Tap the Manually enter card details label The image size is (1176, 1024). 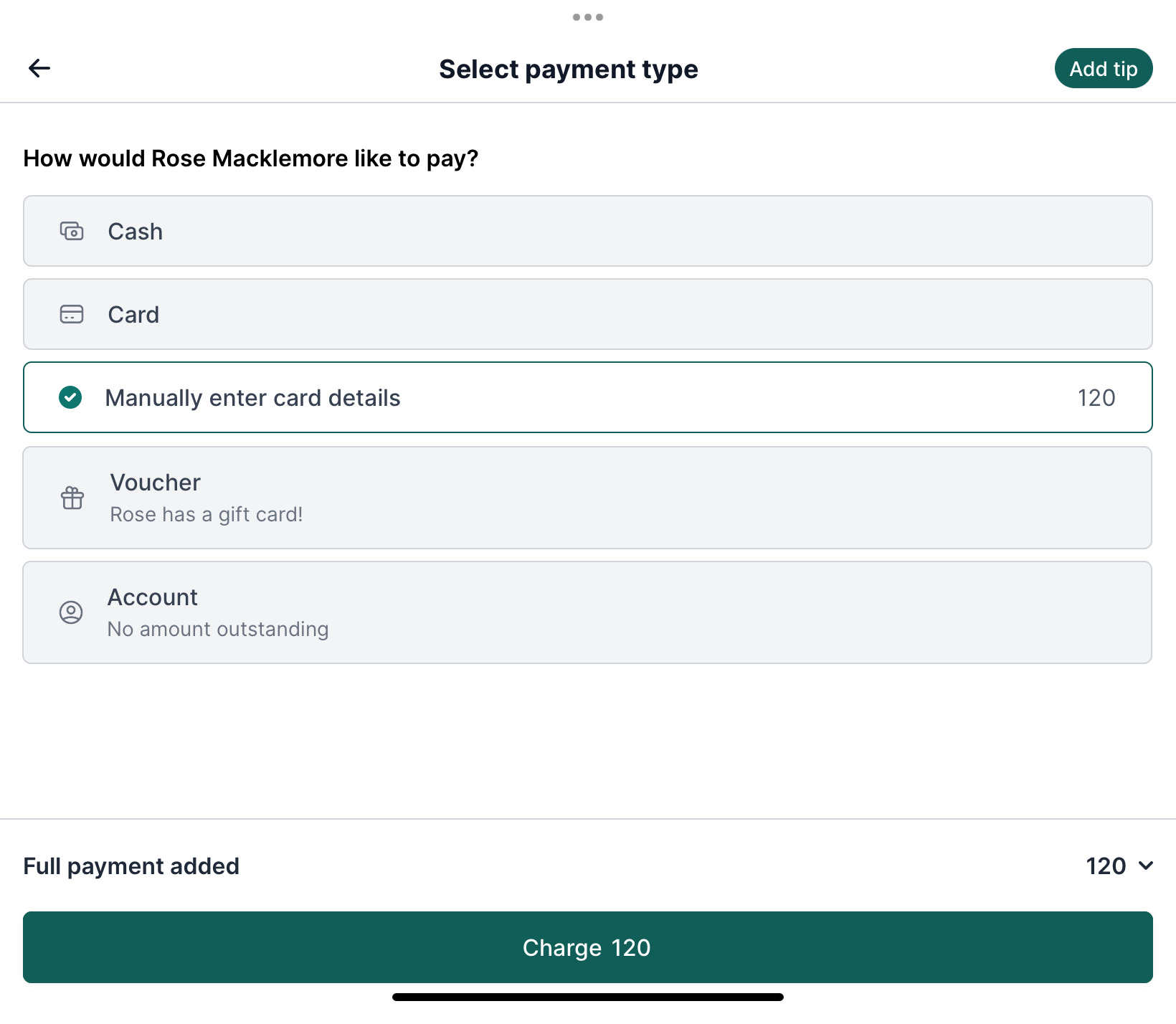tap(252, 398)
